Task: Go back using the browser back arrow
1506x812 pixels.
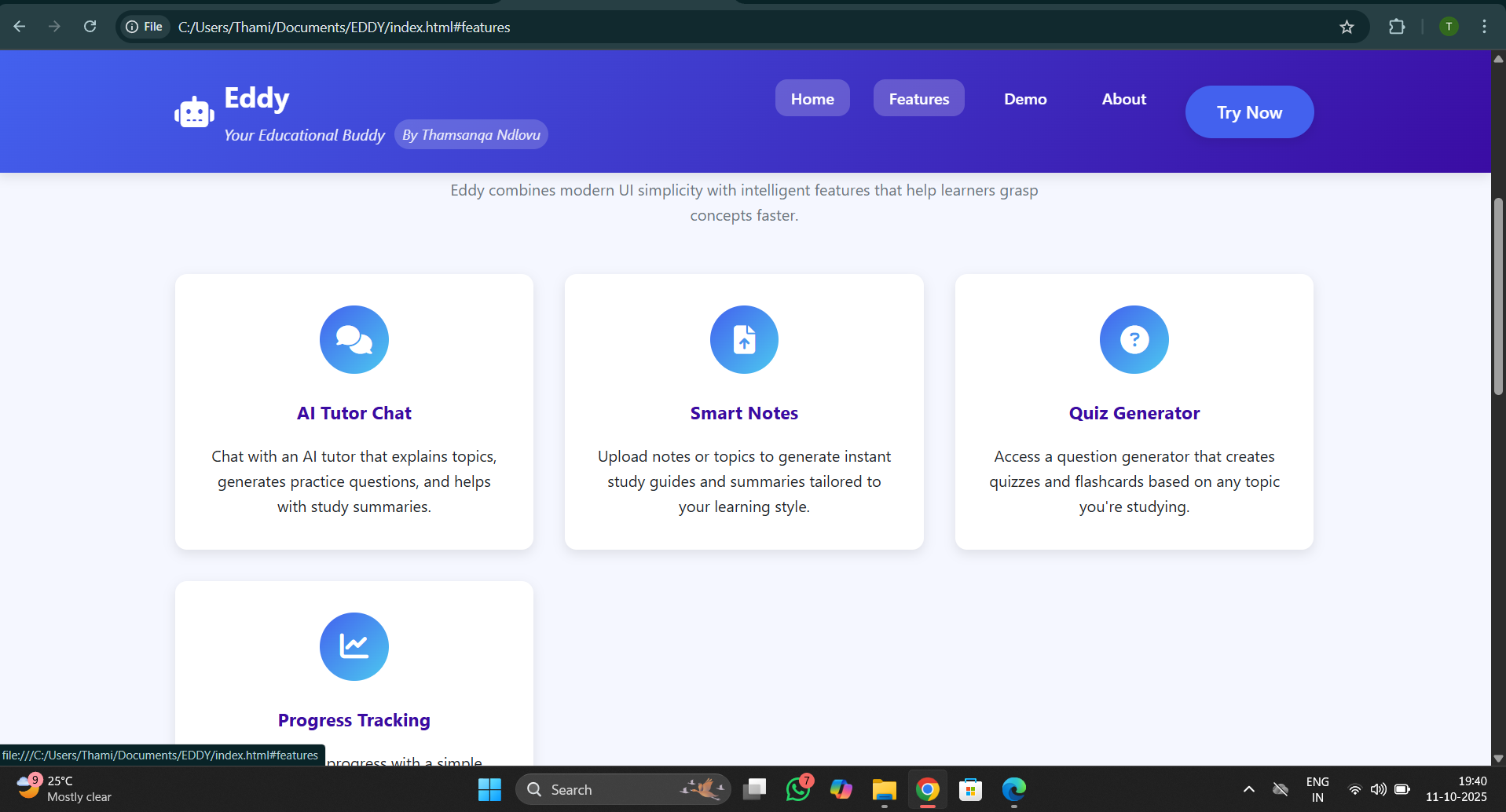Action: (x=20, y=27)
